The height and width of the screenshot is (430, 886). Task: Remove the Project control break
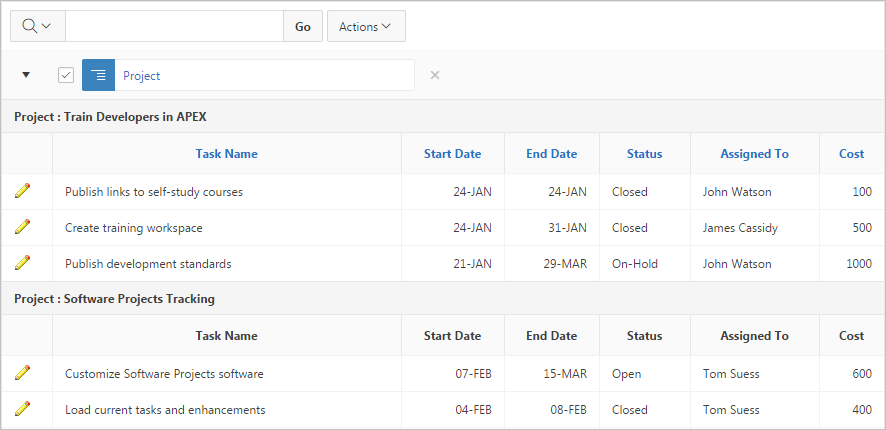pos(435,75)
